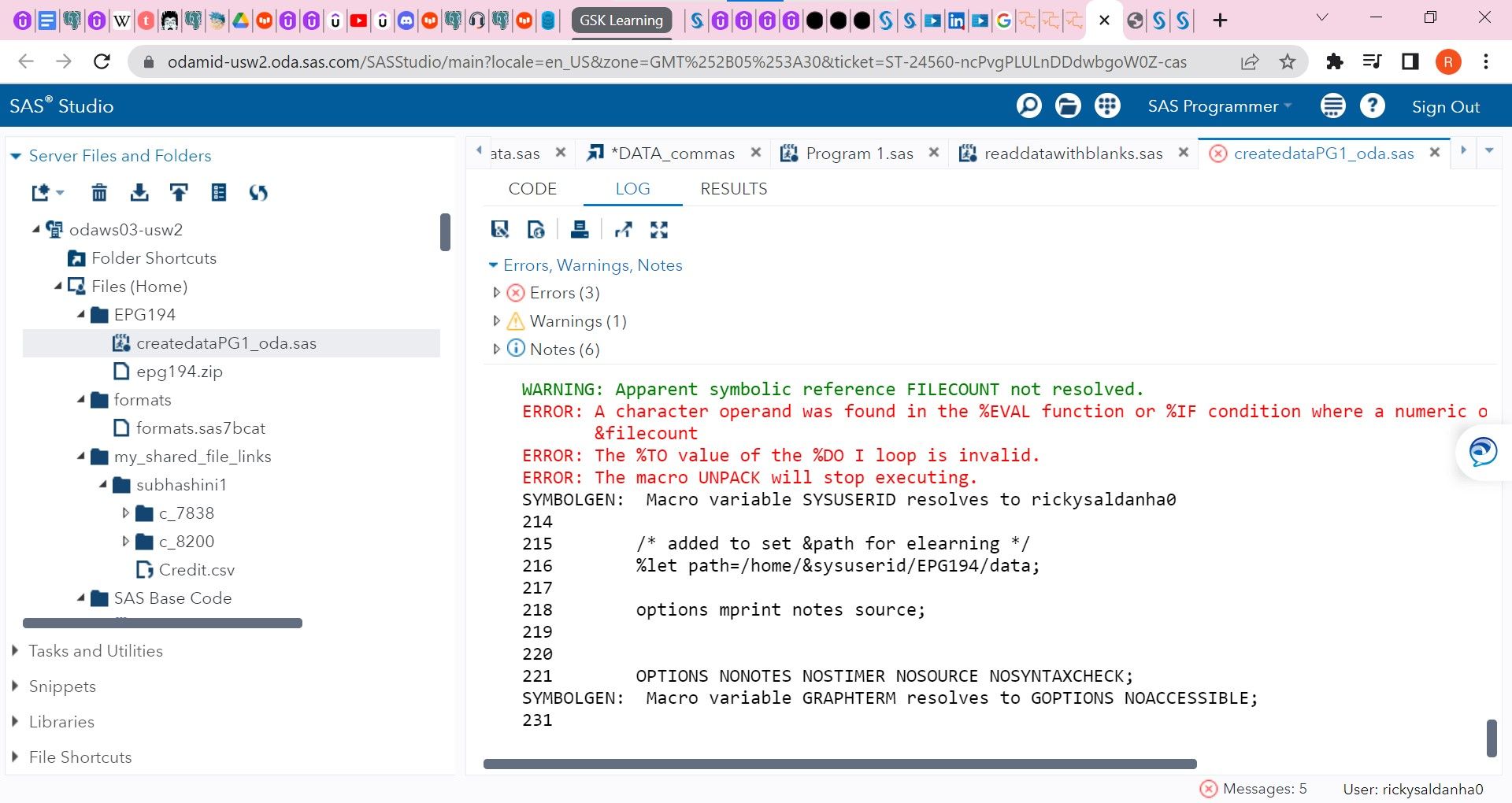
Task: Expand the c_7838 folder
Action: click(126, 513)
